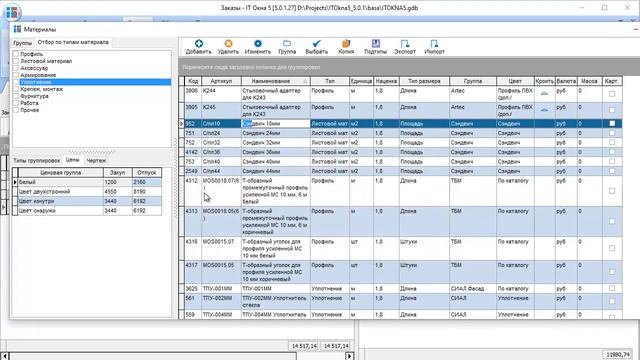
Task: Click the Импорт toolbar icon
Action: click(x=434, y=44)
